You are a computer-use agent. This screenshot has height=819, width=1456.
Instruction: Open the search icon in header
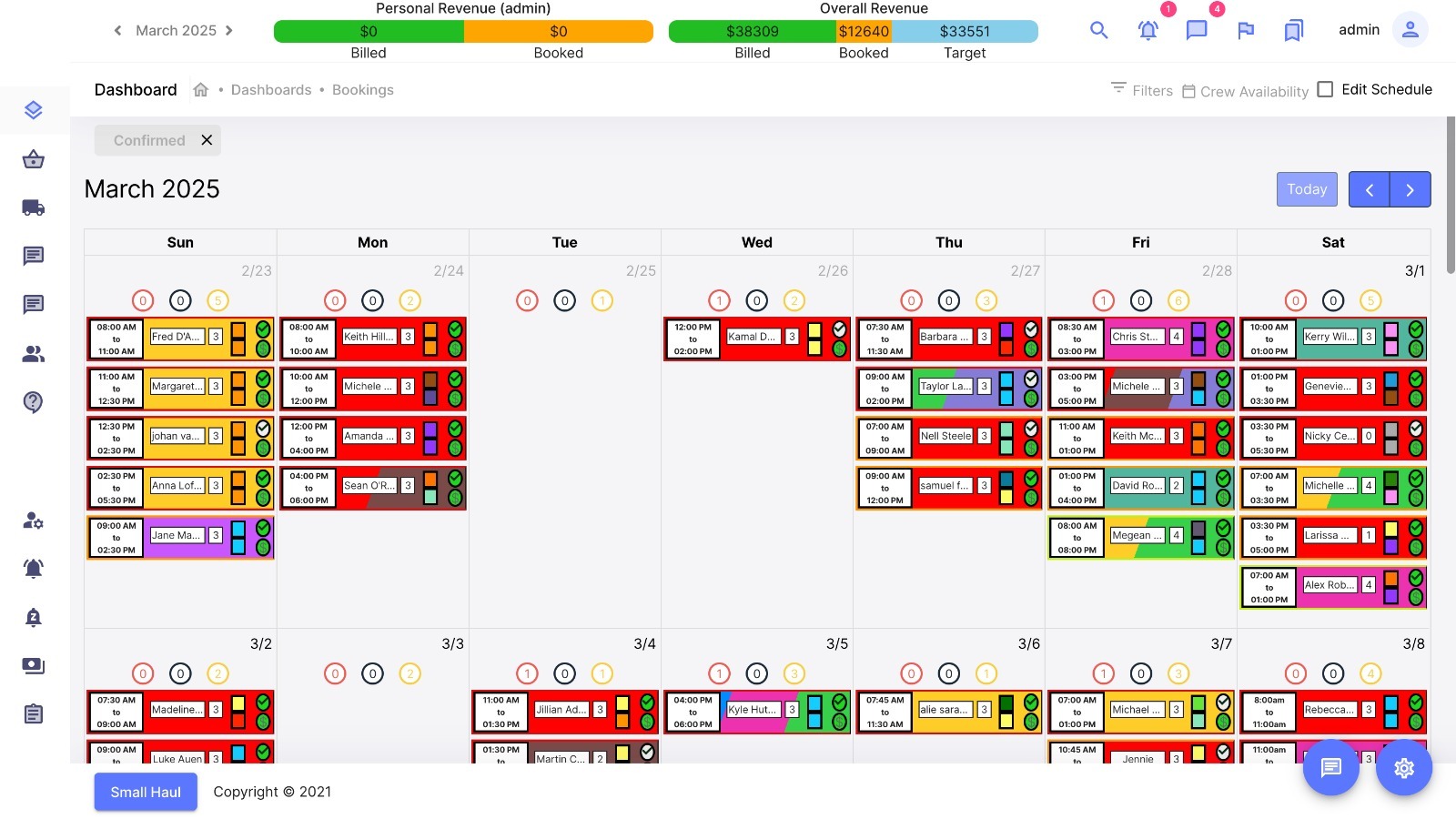coord(1098,30)
